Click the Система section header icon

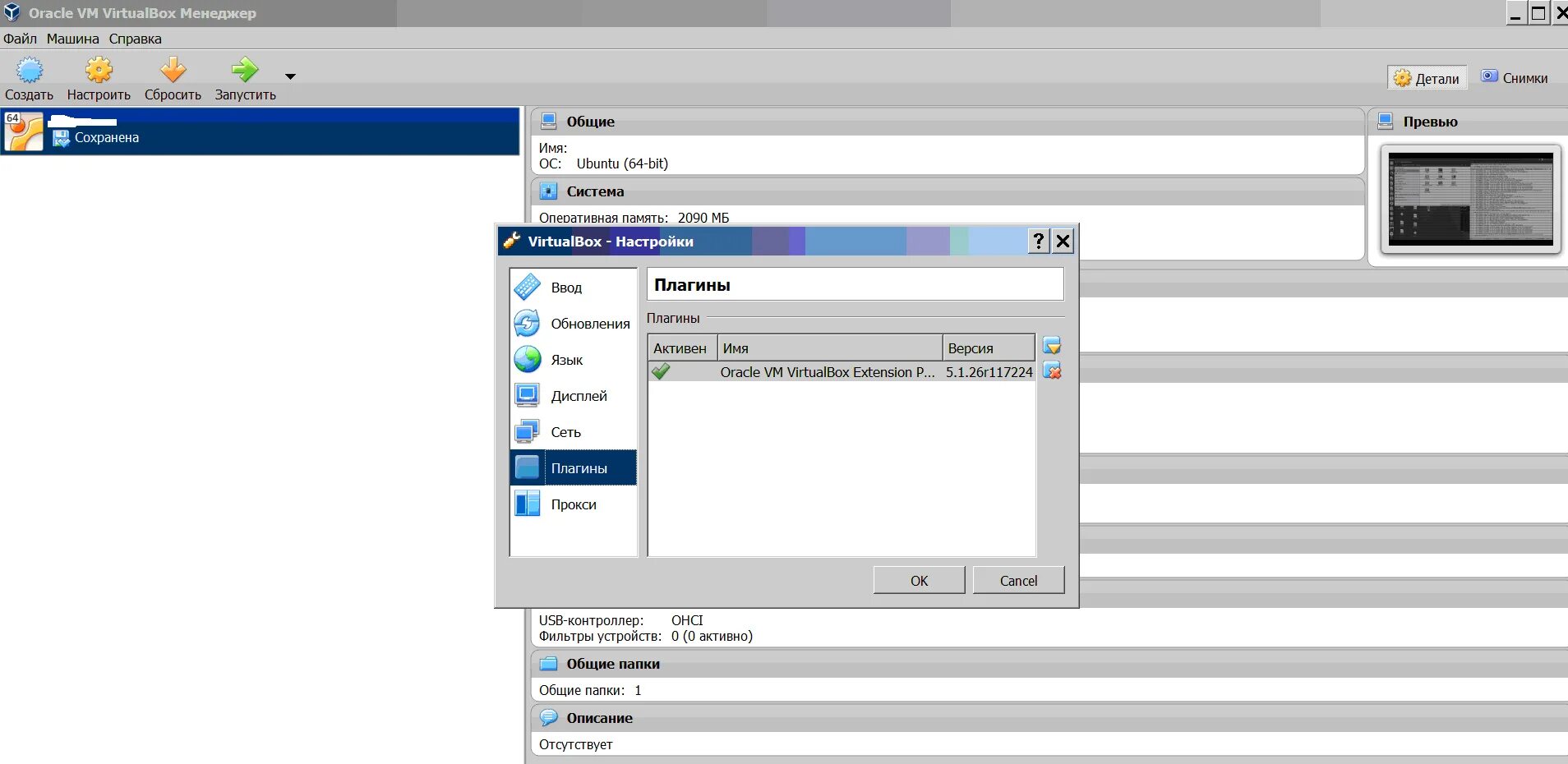548,191
